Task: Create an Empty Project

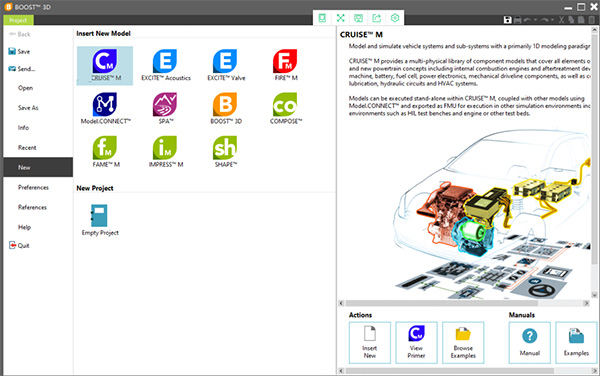Action: tap(100, 220)
